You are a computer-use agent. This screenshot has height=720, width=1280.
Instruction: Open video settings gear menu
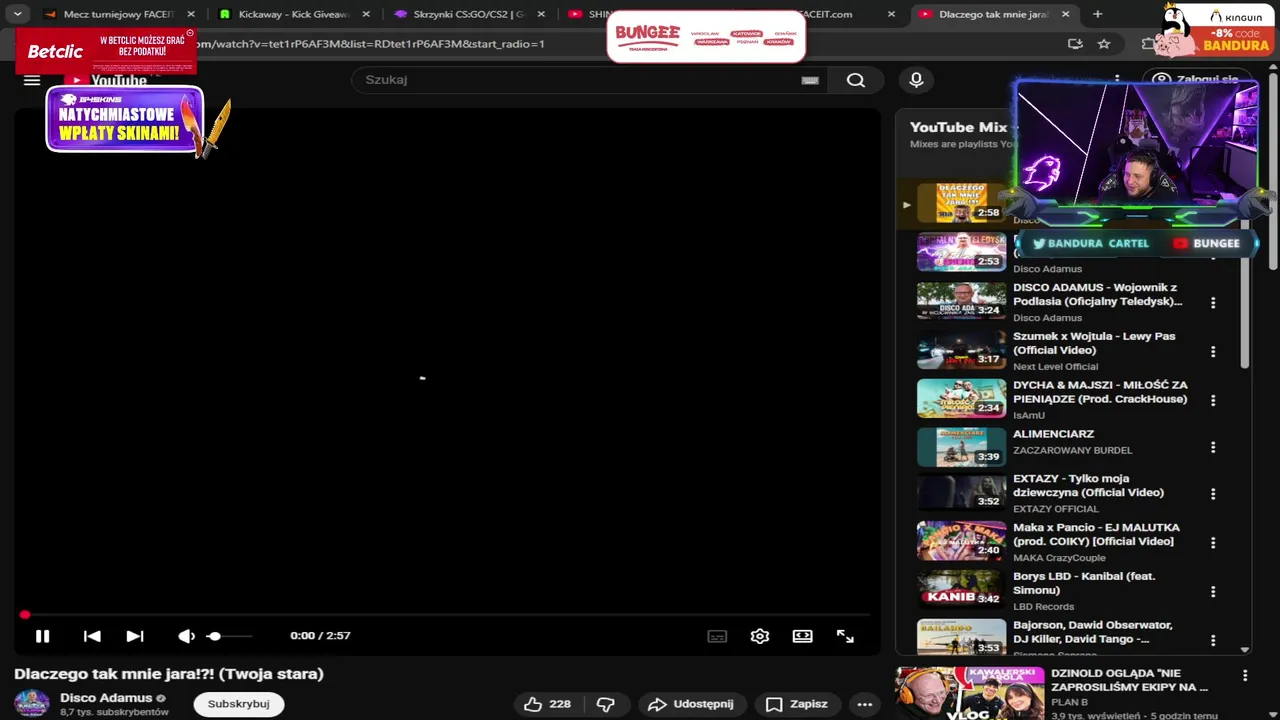tap(760, 636)
